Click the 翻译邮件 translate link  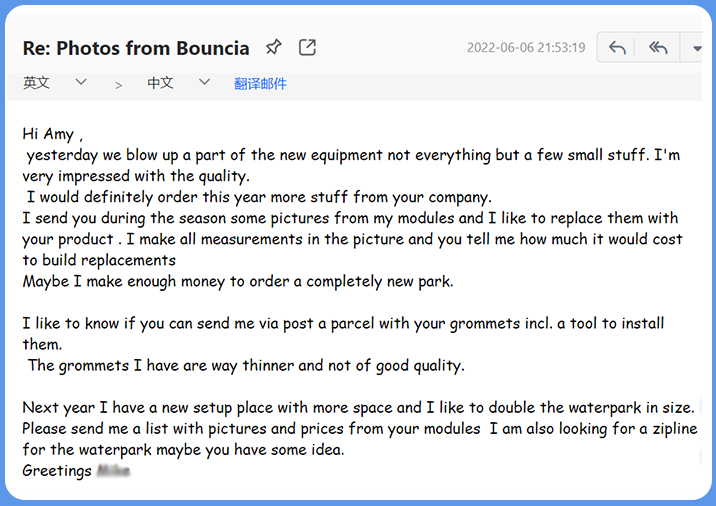(260, 84)
